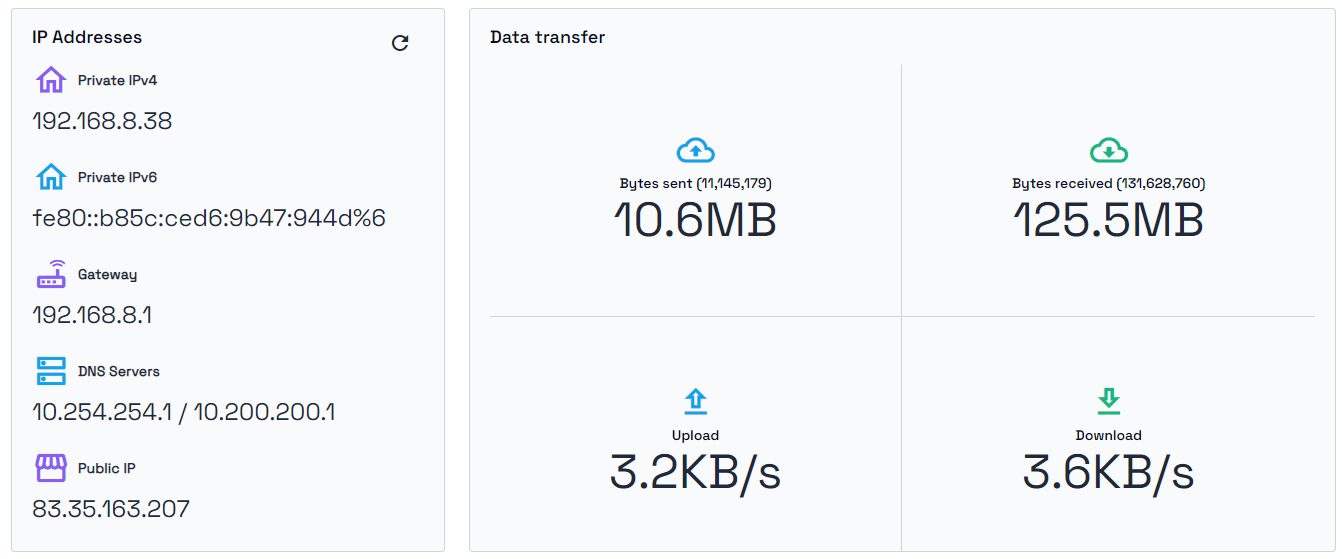Click the 10.6MB bytes sent value

pos(695,220)
